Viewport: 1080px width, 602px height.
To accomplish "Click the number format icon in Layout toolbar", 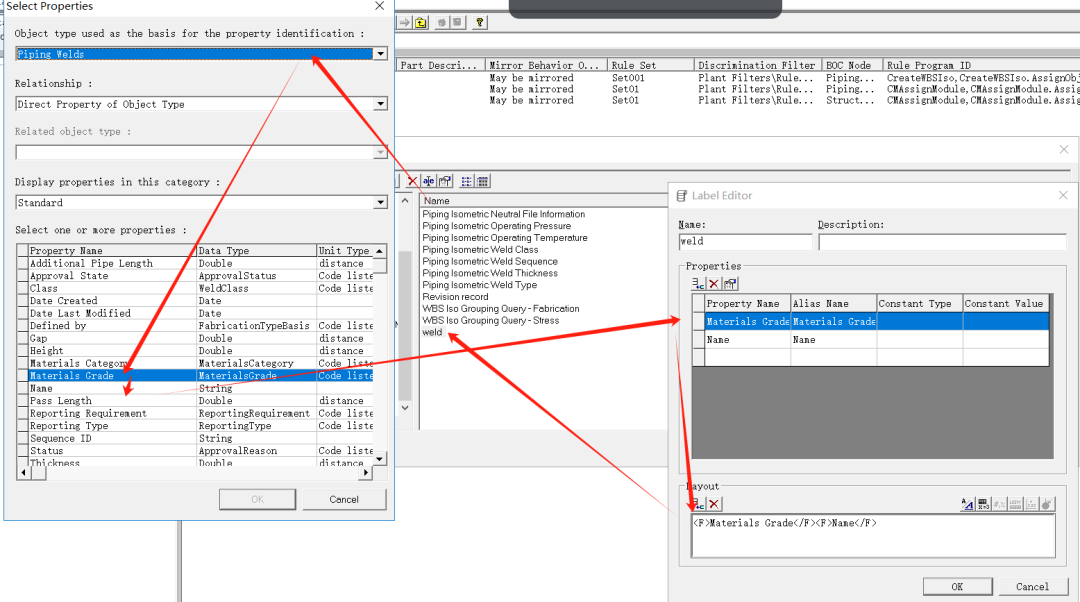I will [983, 504].
